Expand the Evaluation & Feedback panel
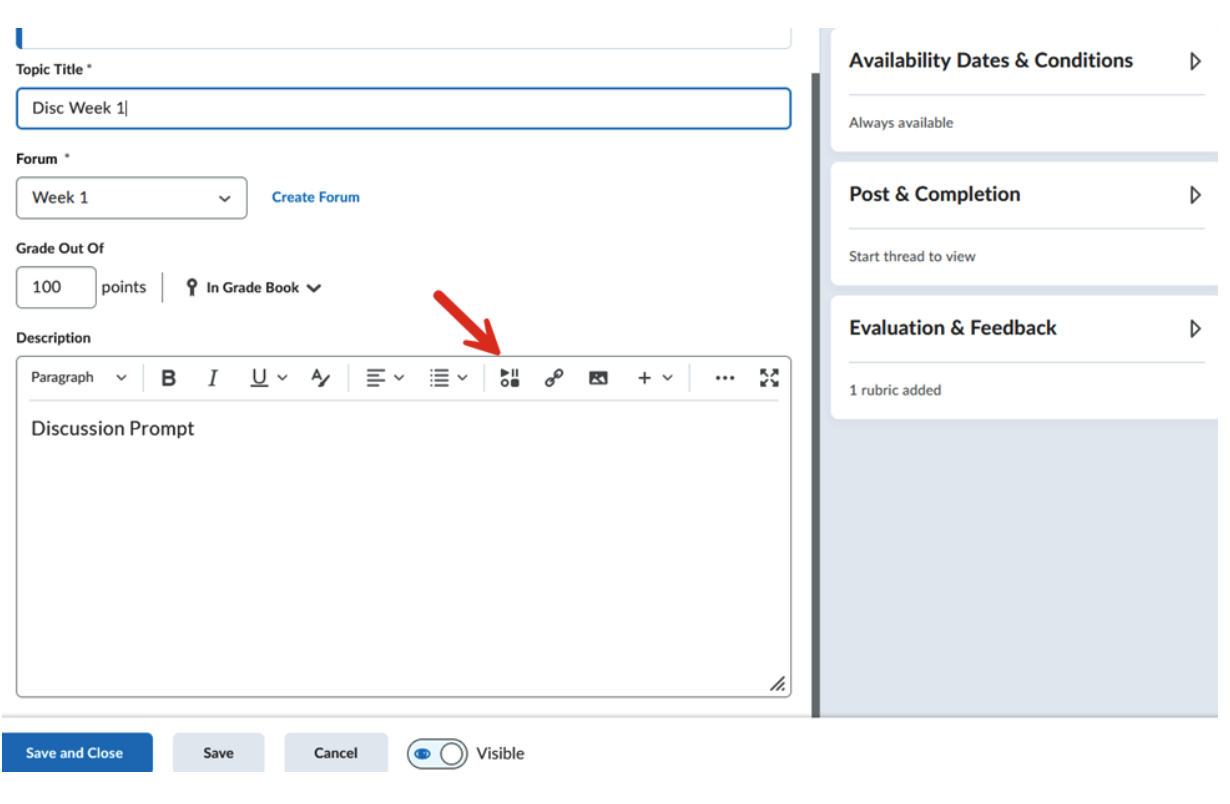Image resolution: width=1230 pixels, height=804 pixels. tap(1194, 329)
